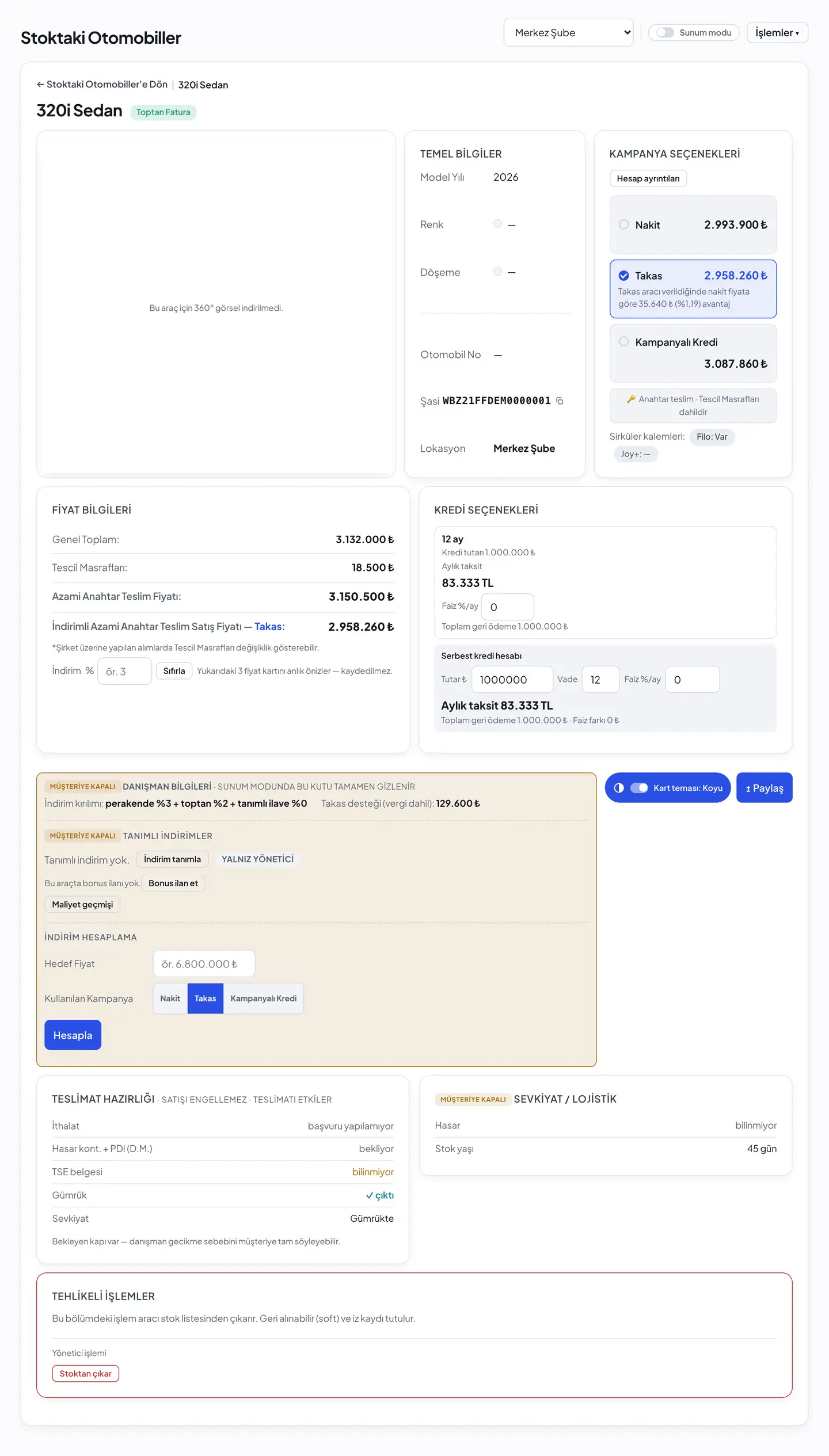The width and height of the screenshot is (829, 1456).
Task: Toggle Sunum modu switch
Action: tap(665, 33)
